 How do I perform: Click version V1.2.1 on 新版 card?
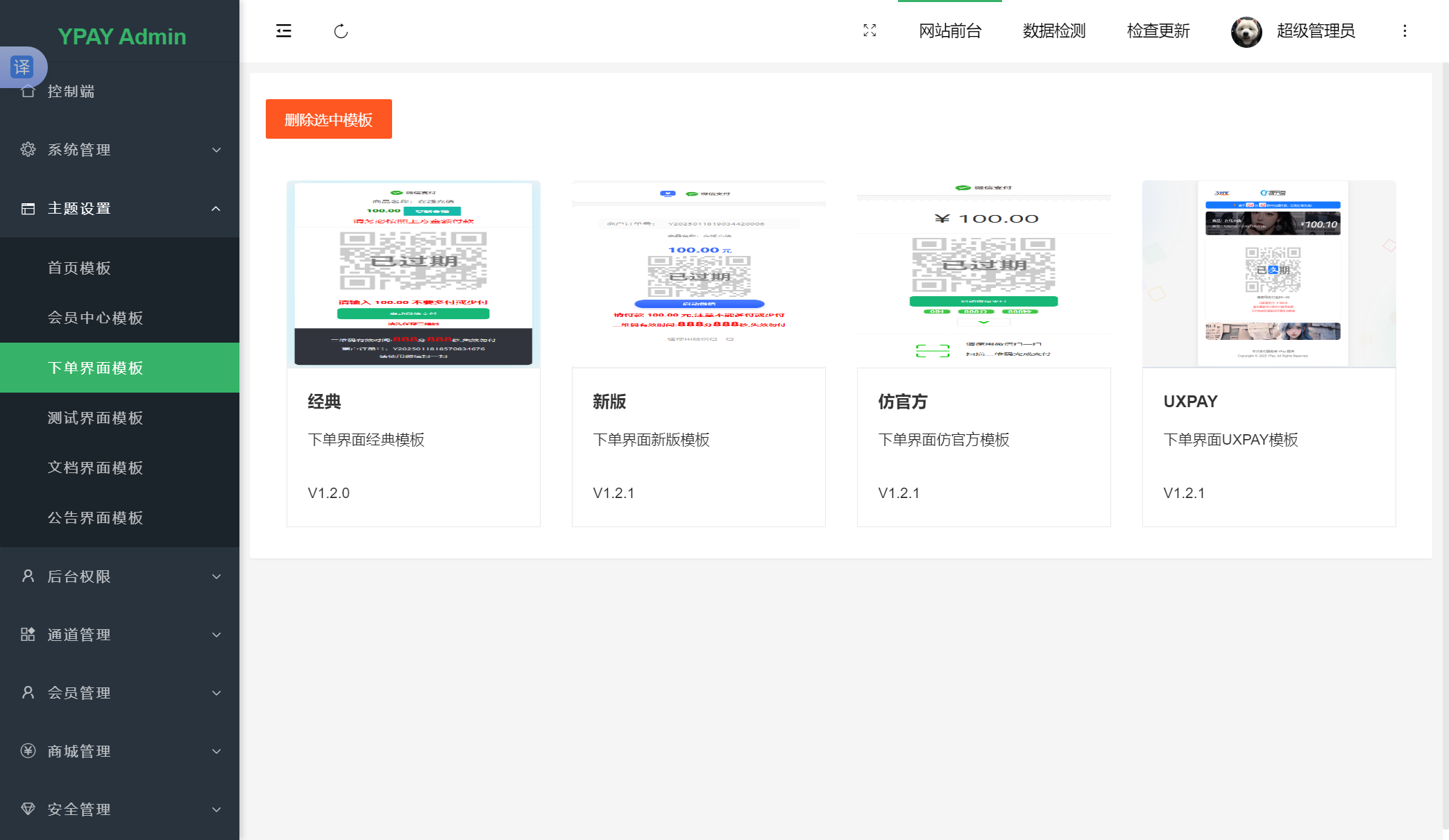613,493
